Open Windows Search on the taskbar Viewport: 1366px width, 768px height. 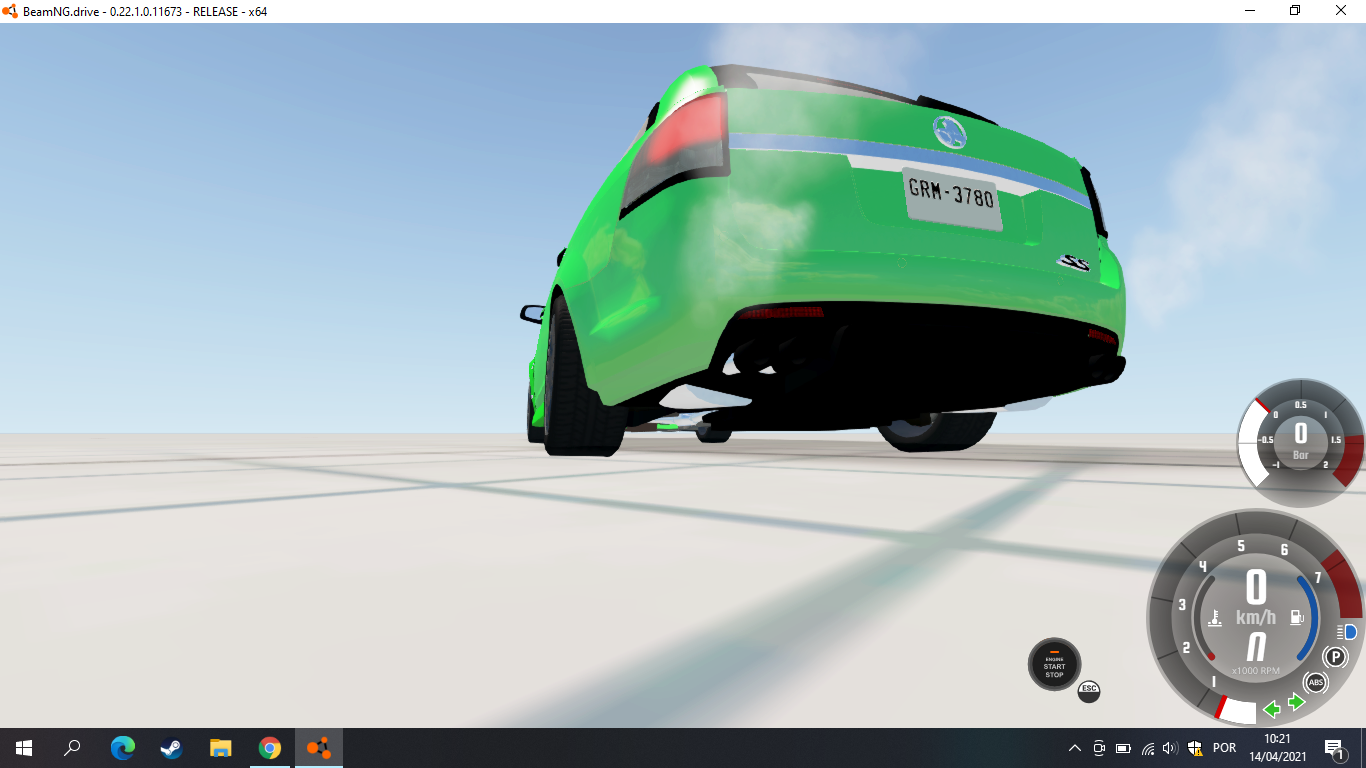pyautogui.click(x=72, y=748)
